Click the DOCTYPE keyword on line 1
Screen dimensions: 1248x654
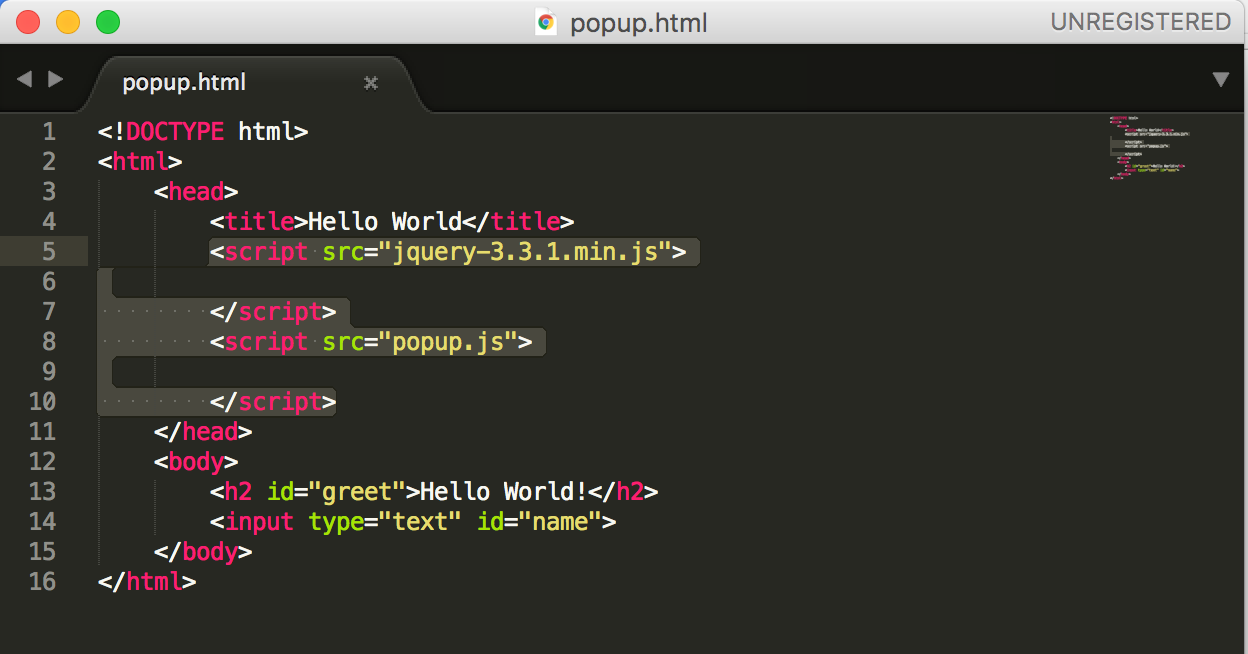click(x=175, y=132)
